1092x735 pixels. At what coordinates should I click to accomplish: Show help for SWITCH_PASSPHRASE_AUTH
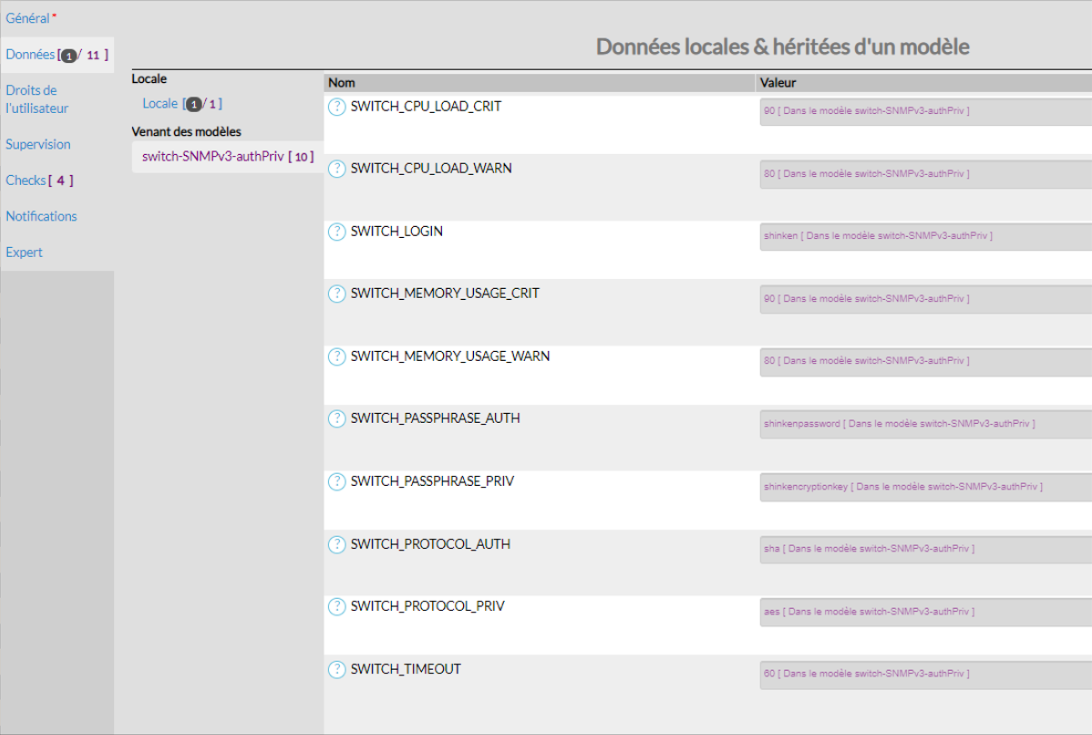pos(337,419)
